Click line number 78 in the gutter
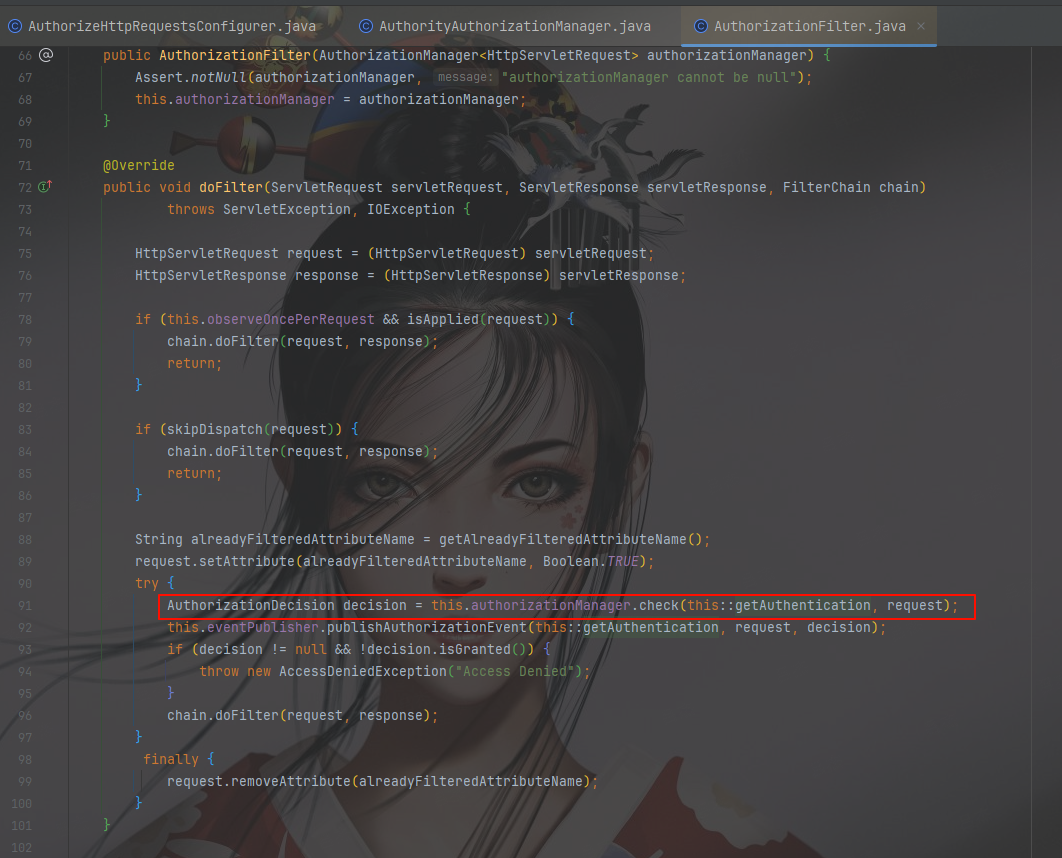Screen dimensions: 1062x858 point(25,320)
